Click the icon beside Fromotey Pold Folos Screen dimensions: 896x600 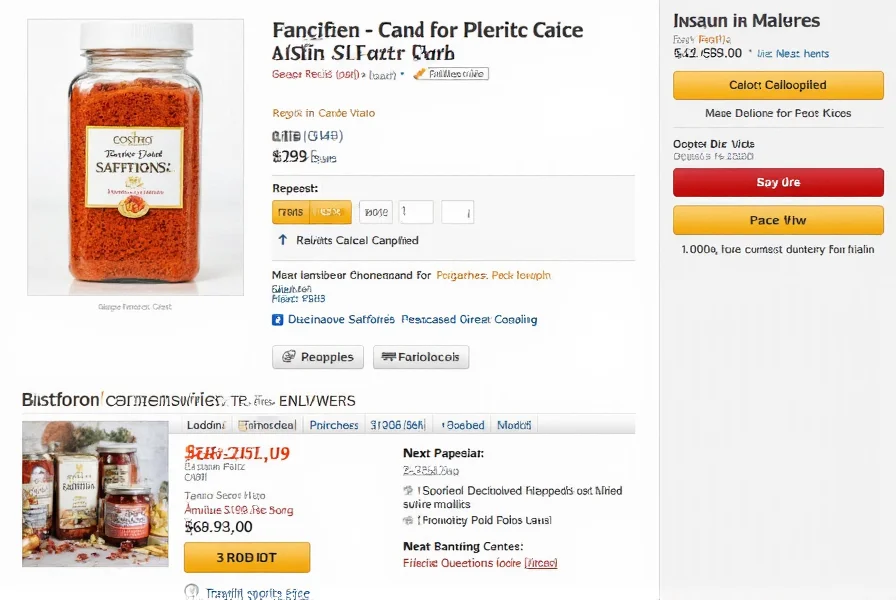coord(408,520)
